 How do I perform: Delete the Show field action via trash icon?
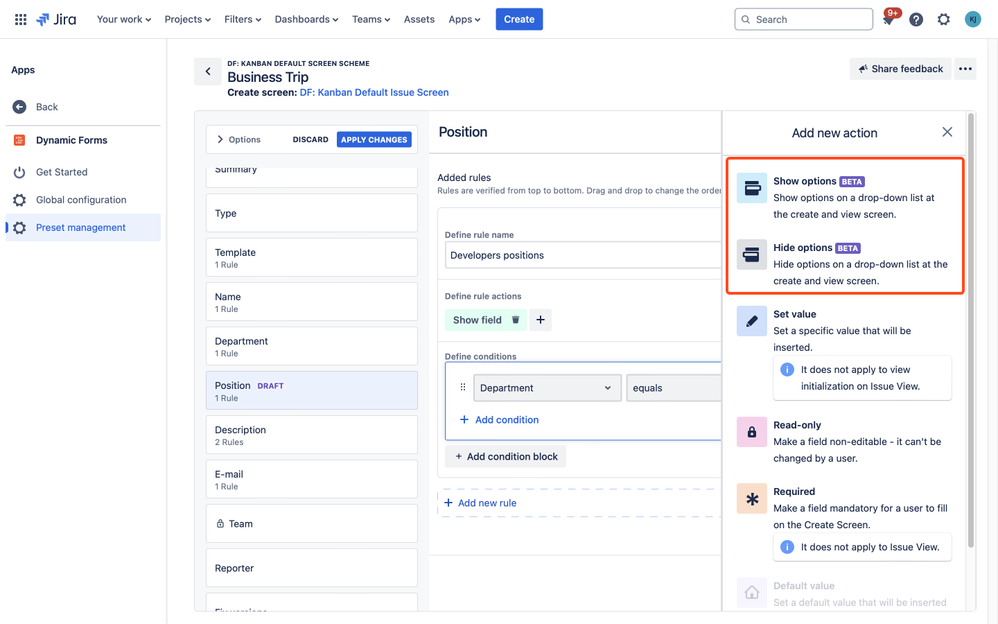[516, 320]
